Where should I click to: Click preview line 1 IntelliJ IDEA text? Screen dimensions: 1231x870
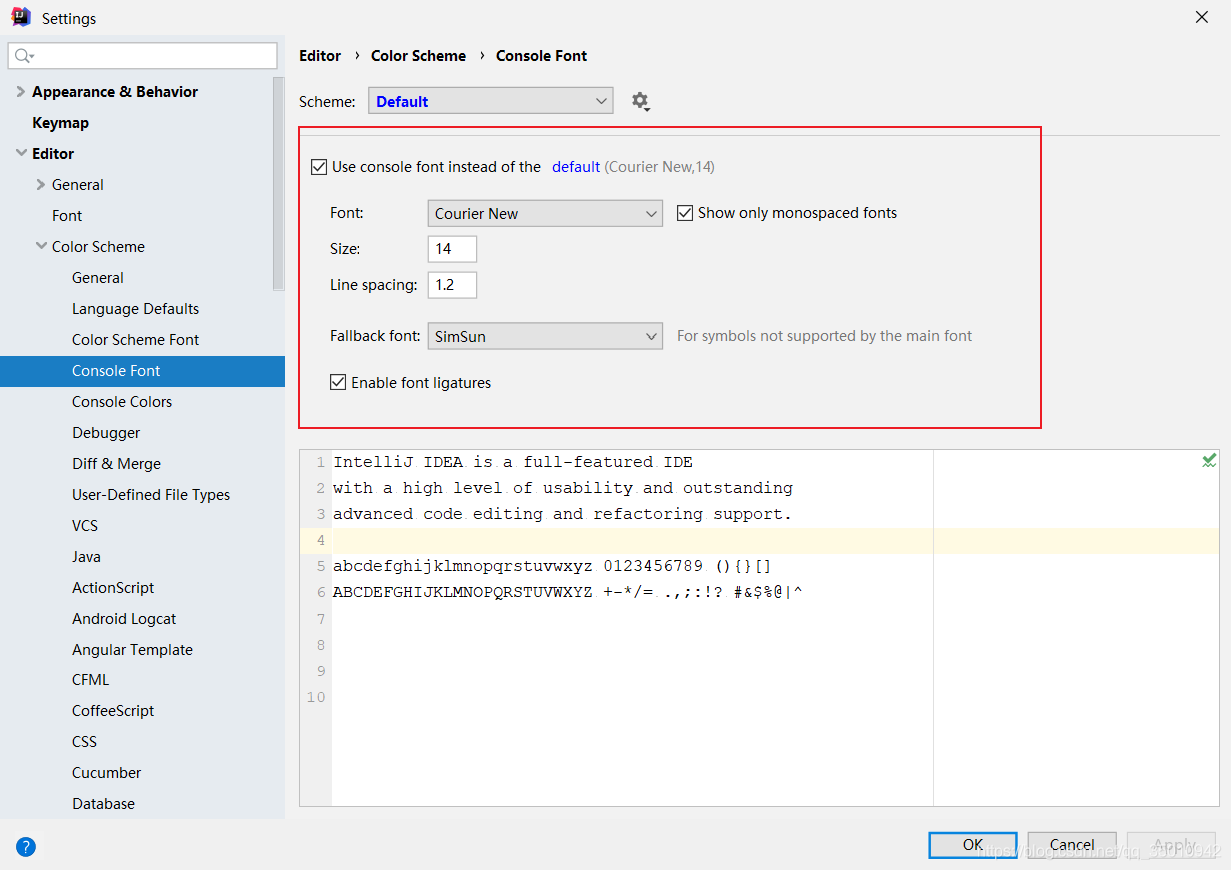[513, 462]
